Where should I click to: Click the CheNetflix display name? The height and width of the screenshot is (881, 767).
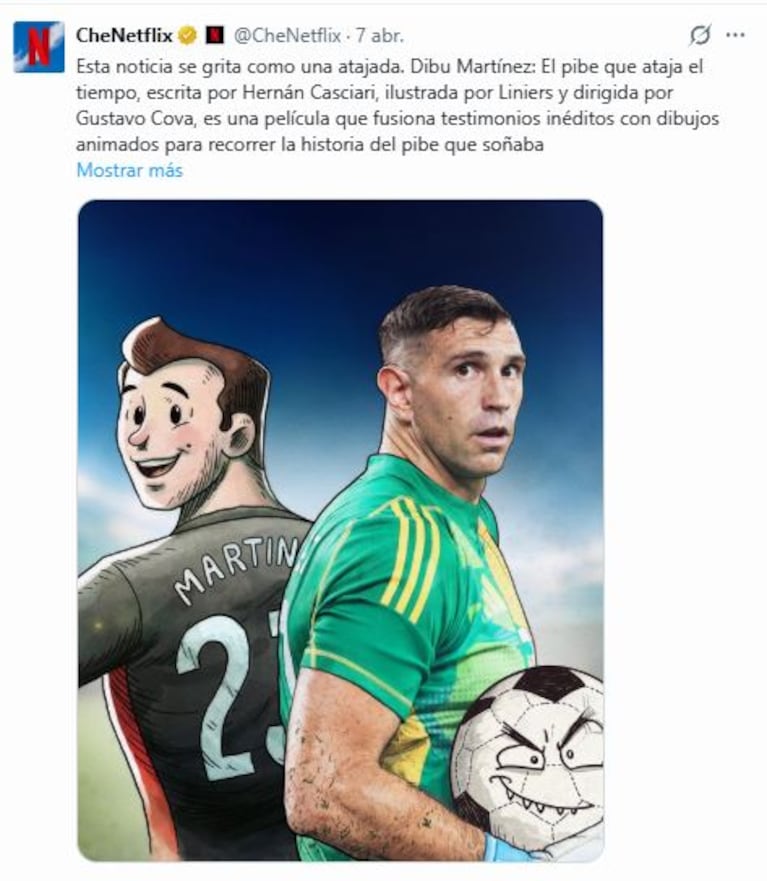[x=124, y=35]
